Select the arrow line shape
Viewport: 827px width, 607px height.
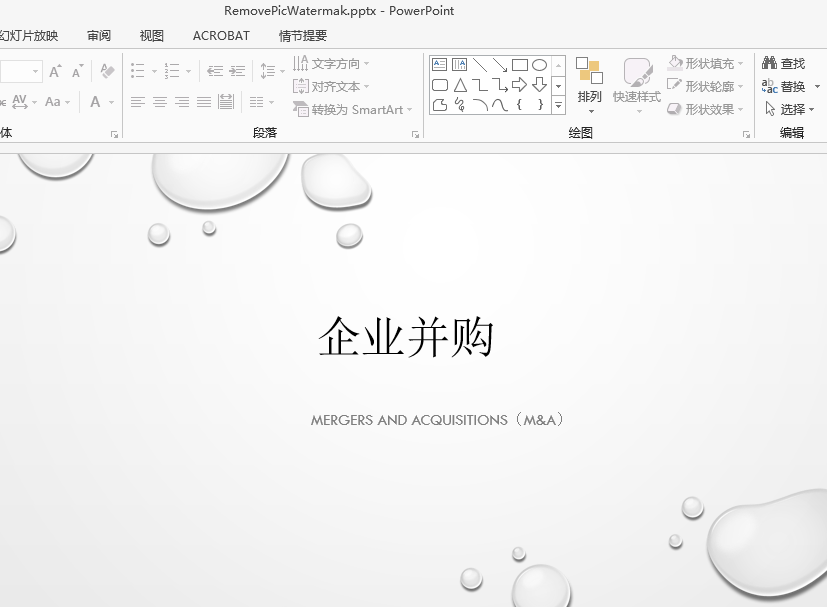click(499, 65)
